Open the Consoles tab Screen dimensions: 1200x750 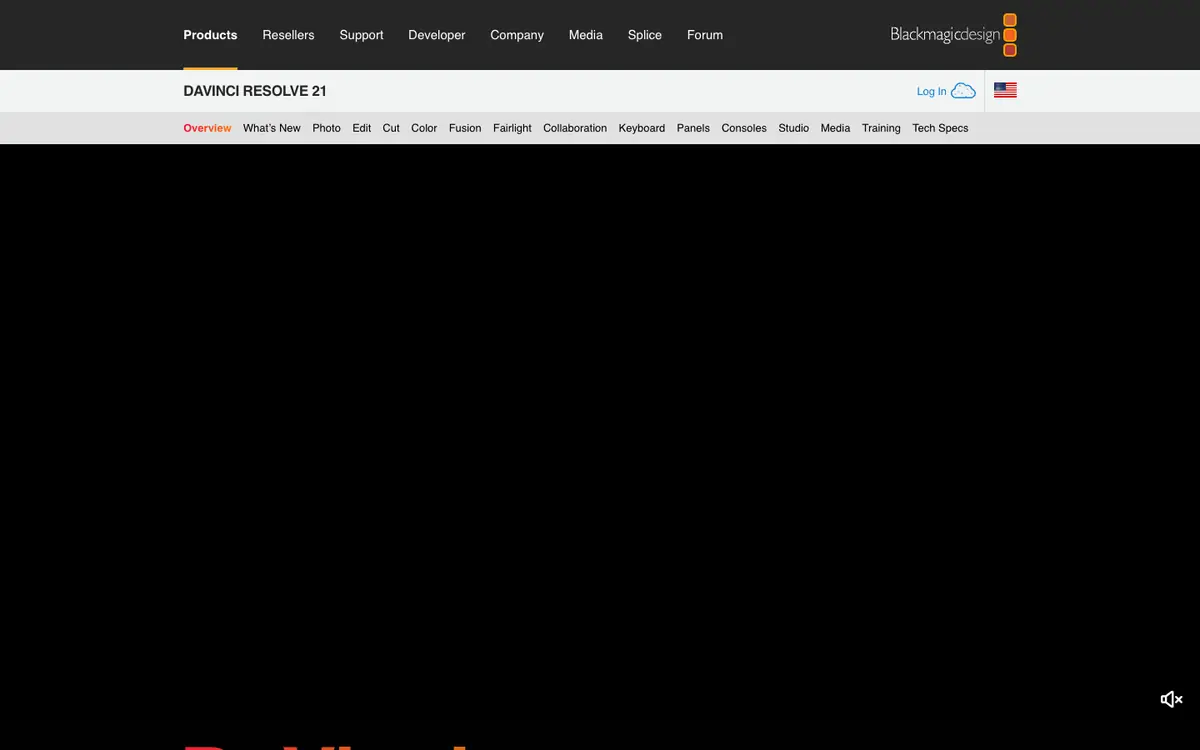(x=744, y=128)
